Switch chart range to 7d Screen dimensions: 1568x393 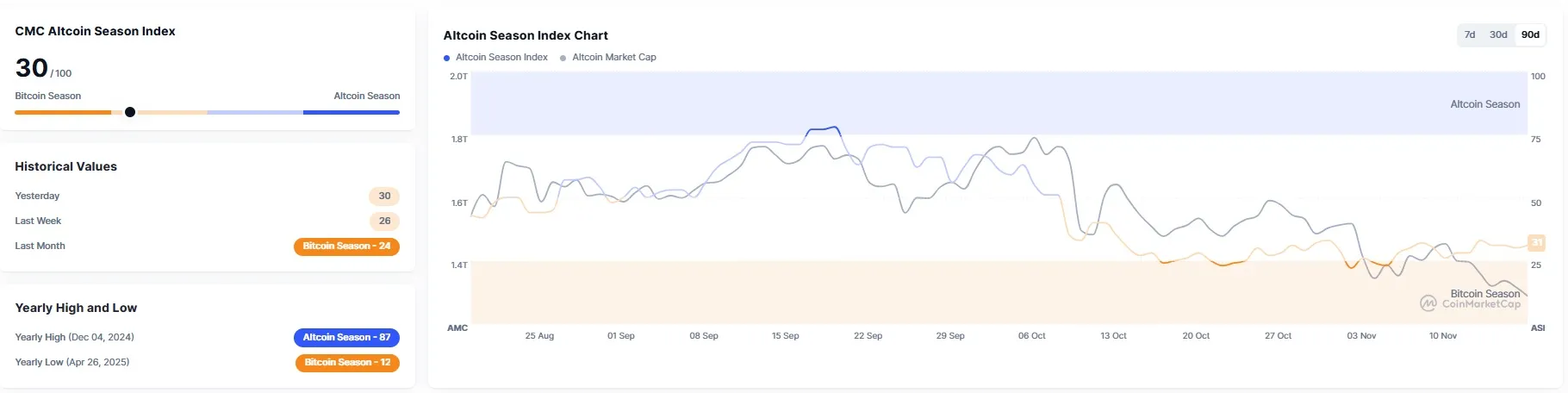click(1470, 35)
